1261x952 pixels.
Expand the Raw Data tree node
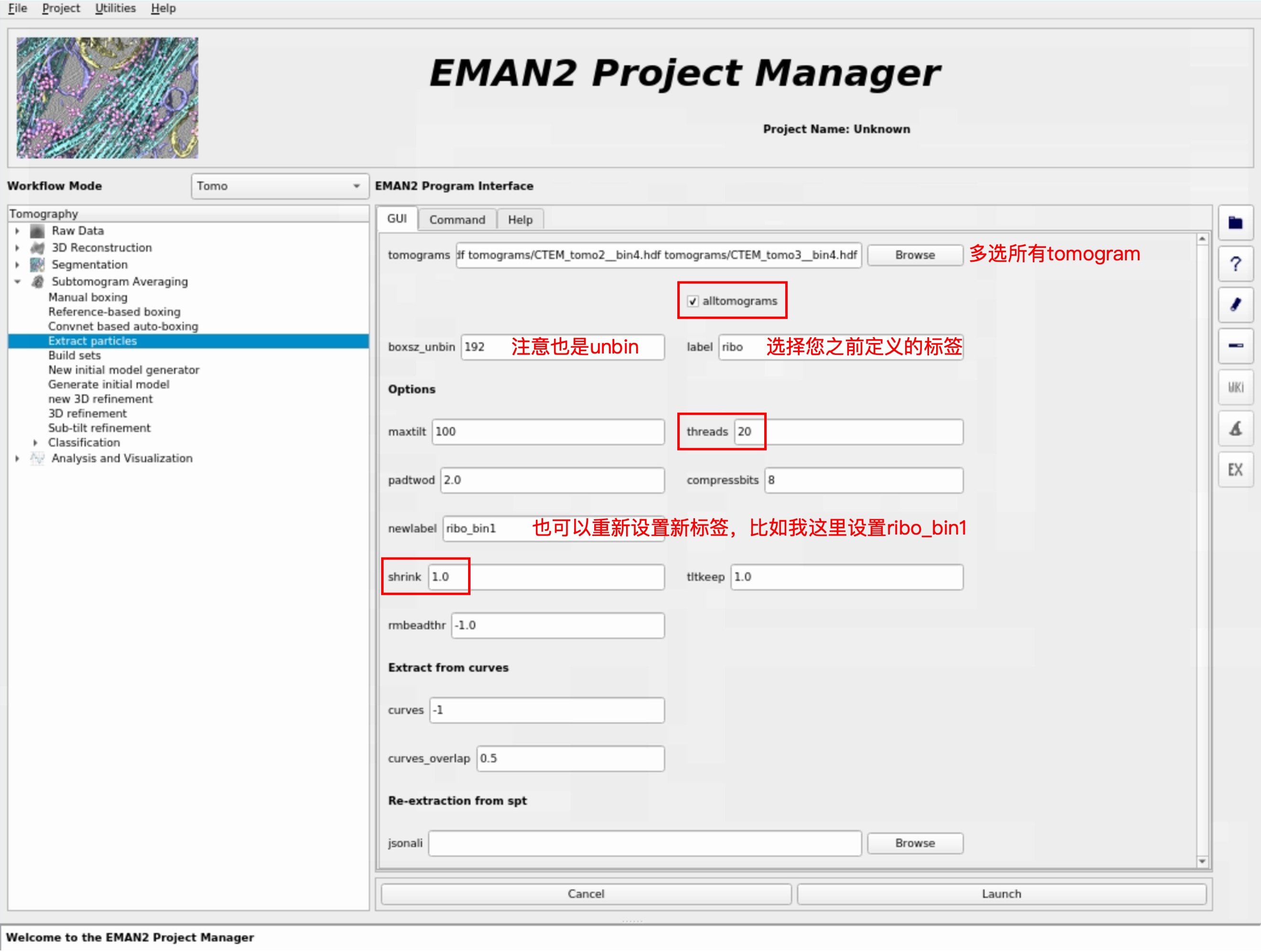pyautogui.click(x=17, y=231)
